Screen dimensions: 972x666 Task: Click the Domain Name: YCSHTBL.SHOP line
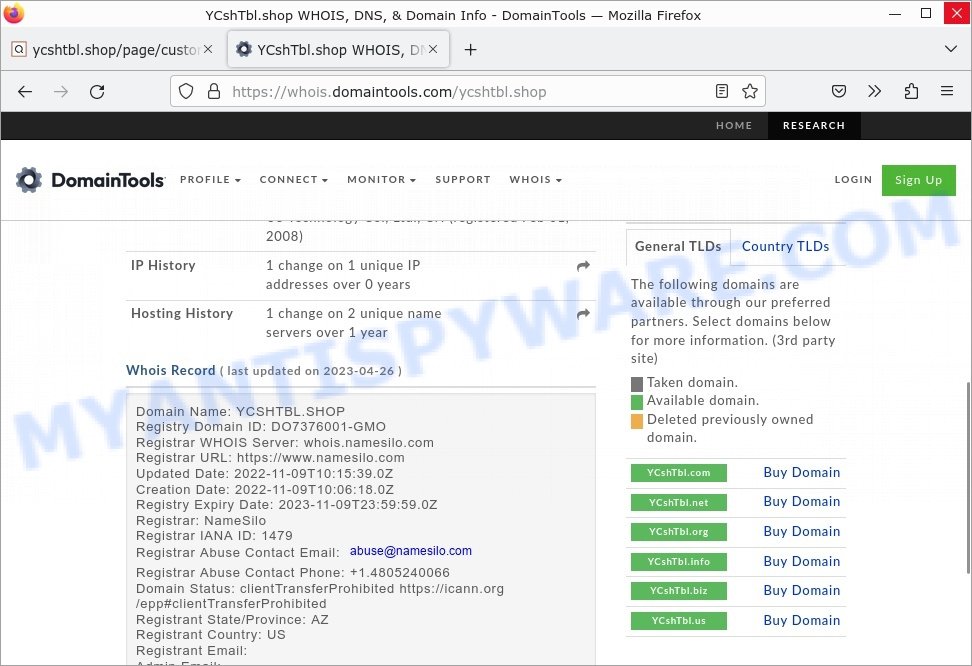point(241,411)
